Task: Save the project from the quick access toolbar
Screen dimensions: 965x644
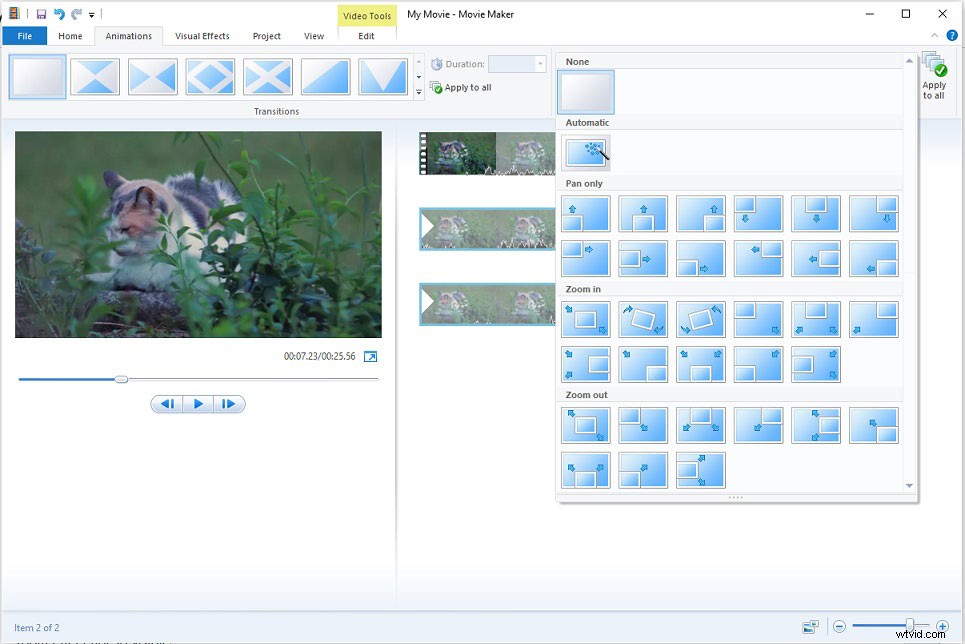Action: (40, 14)
